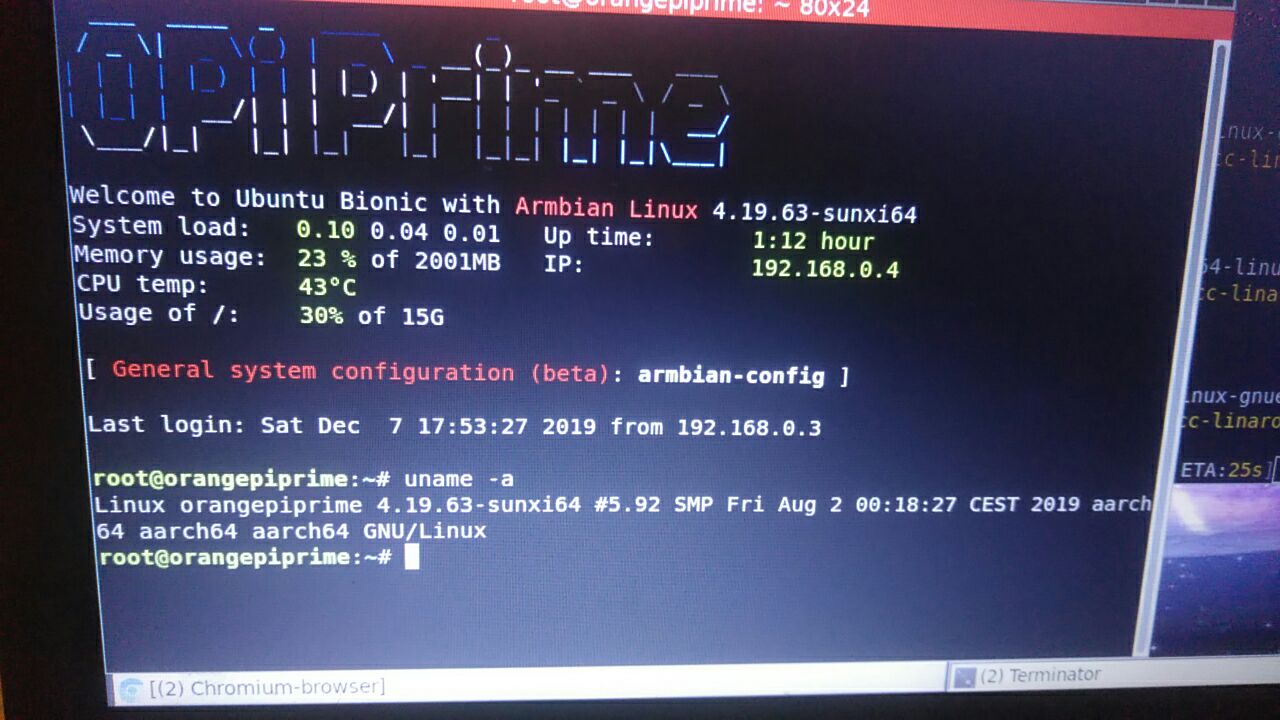Select 'GNU/Linux' at the end of uname output
The height and width of the screenshot is (720, 1280).
[x=424, y=530]
